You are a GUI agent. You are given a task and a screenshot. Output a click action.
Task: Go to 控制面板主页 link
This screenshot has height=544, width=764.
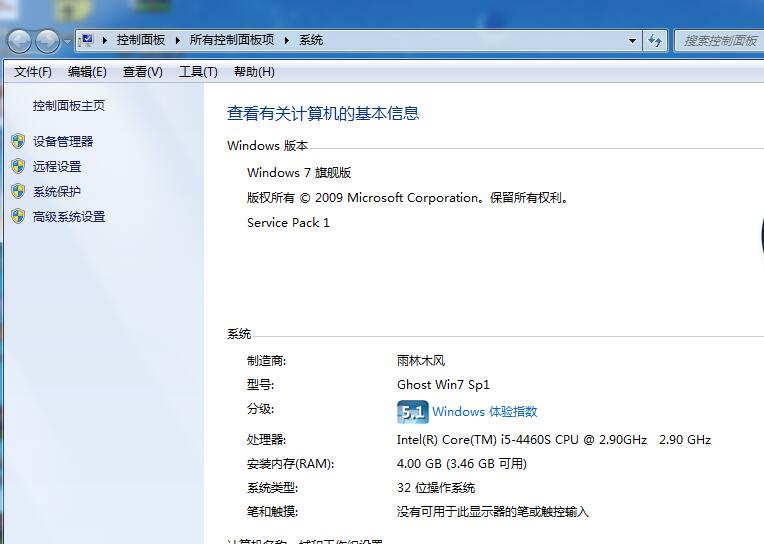click(x=68, y=106)
